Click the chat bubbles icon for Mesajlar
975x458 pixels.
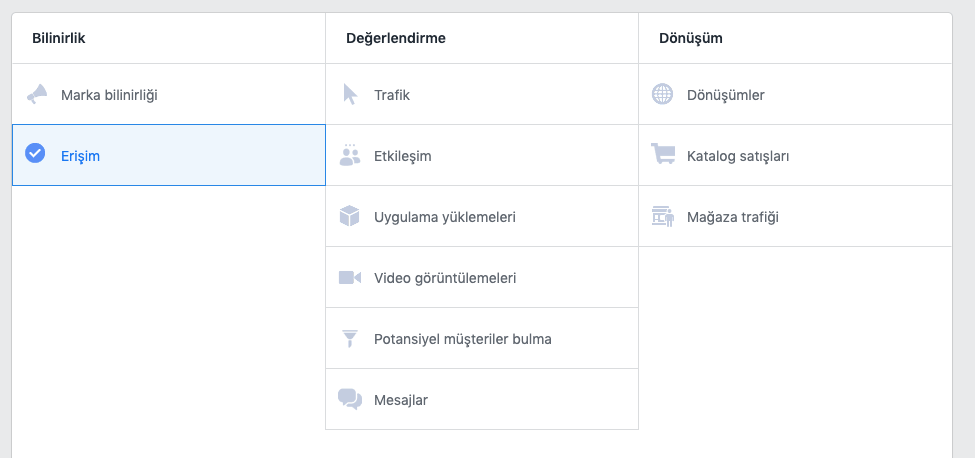(350, 400)
